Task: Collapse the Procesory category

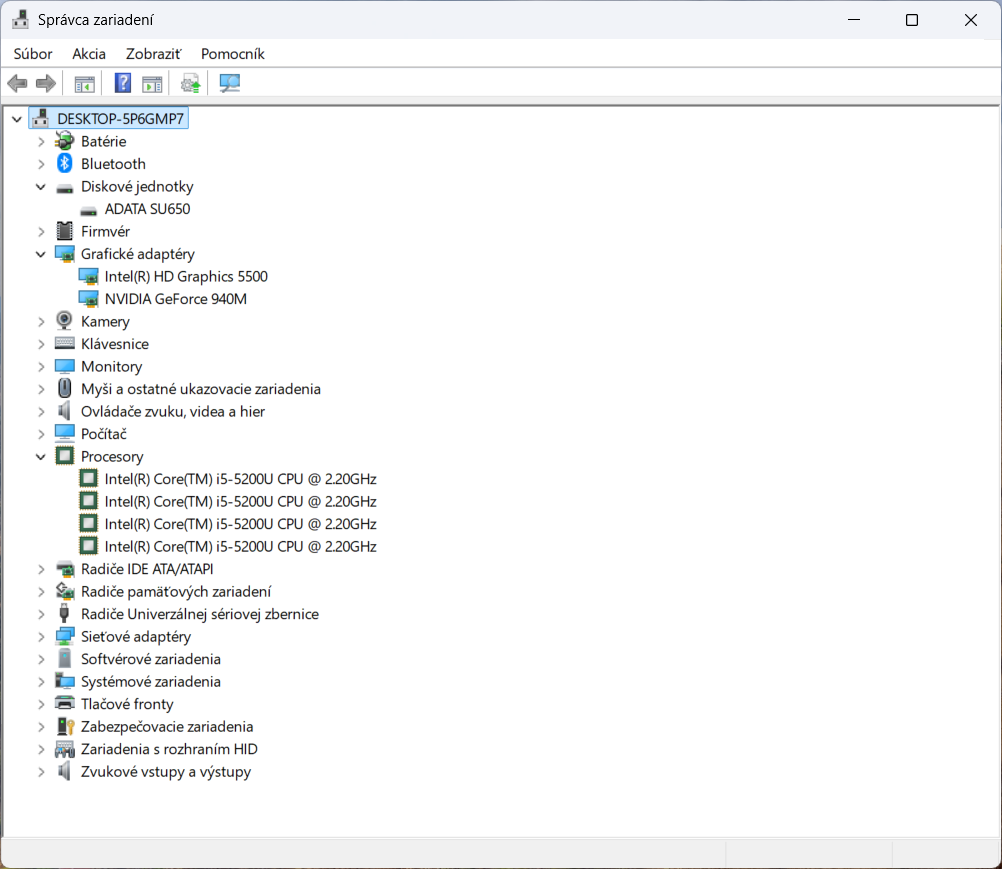Action: [40, 456]
